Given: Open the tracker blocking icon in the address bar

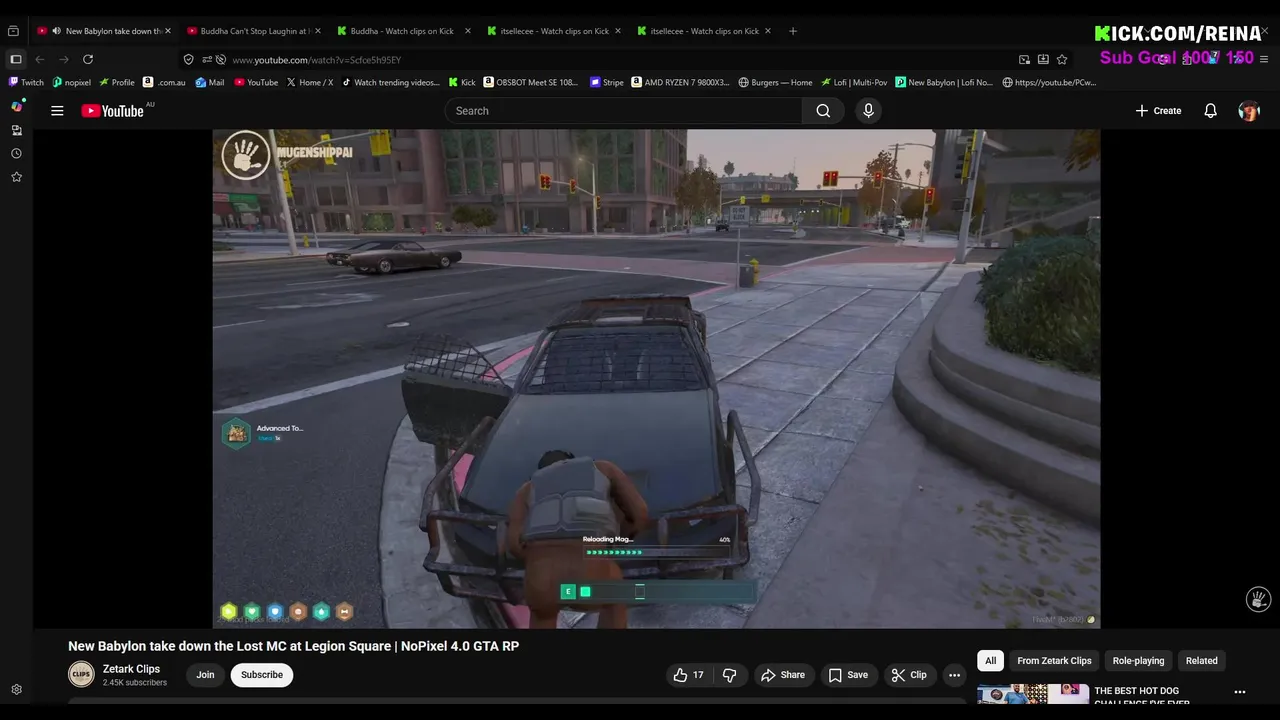Looking at the screenshot, I should click(x=221, y=60).
